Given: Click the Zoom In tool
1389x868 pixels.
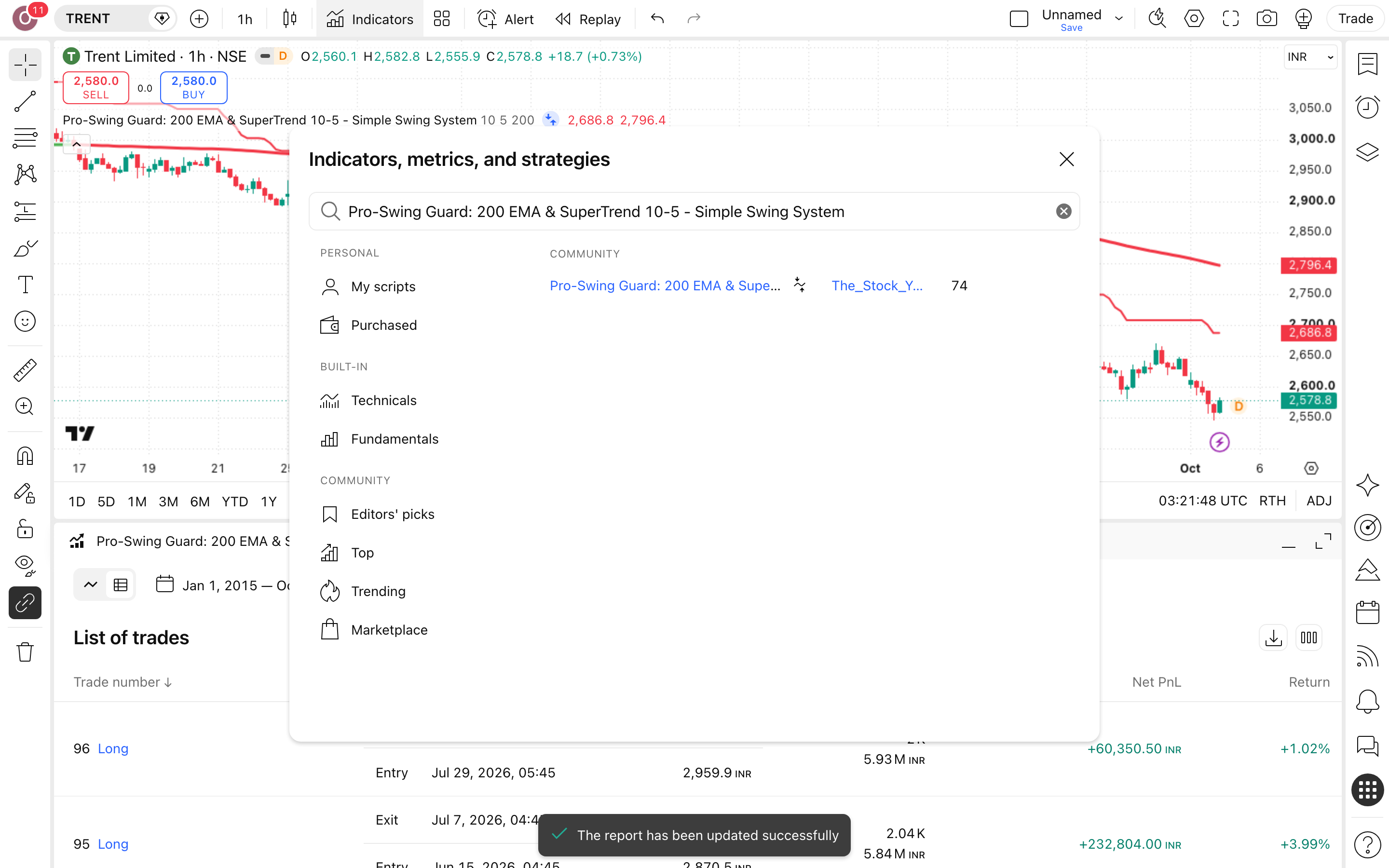Looking at the screenshot, I should 25,407.
